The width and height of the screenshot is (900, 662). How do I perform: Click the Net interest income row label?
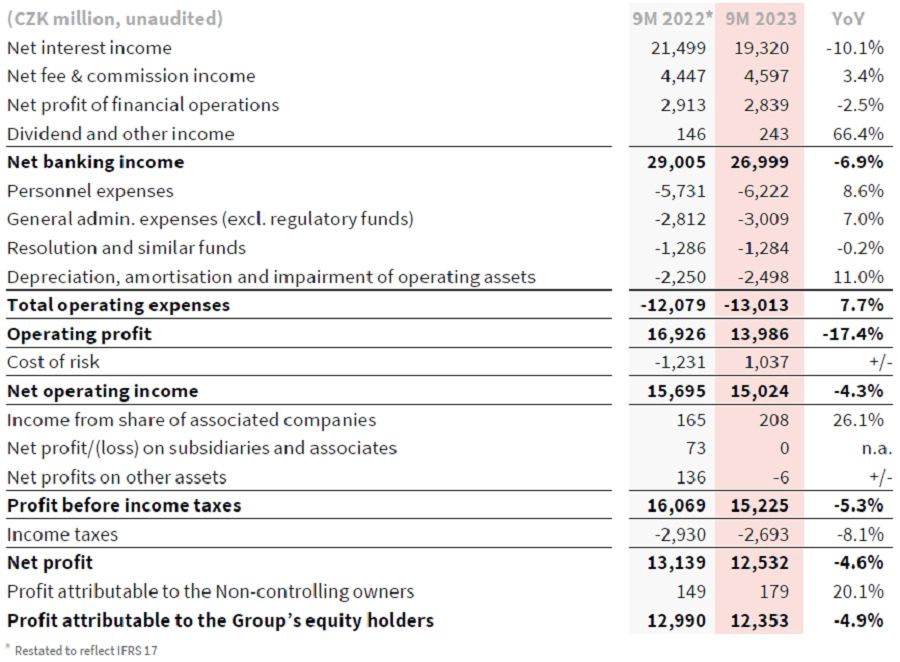point(89,48)
